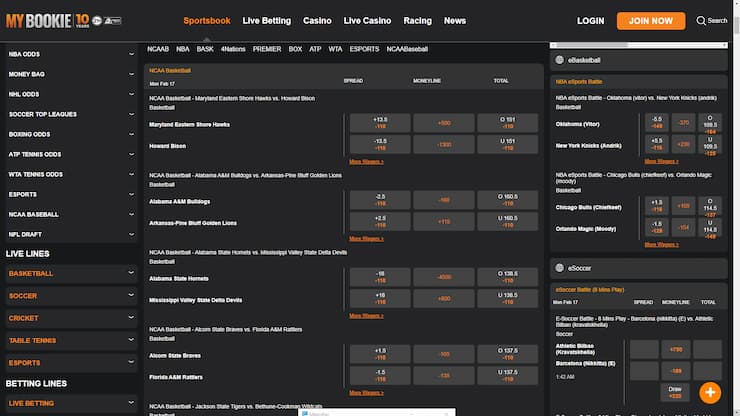The image size is (740, 416).
Task: Open the Casino navigation item
Action: coord(317,21)
